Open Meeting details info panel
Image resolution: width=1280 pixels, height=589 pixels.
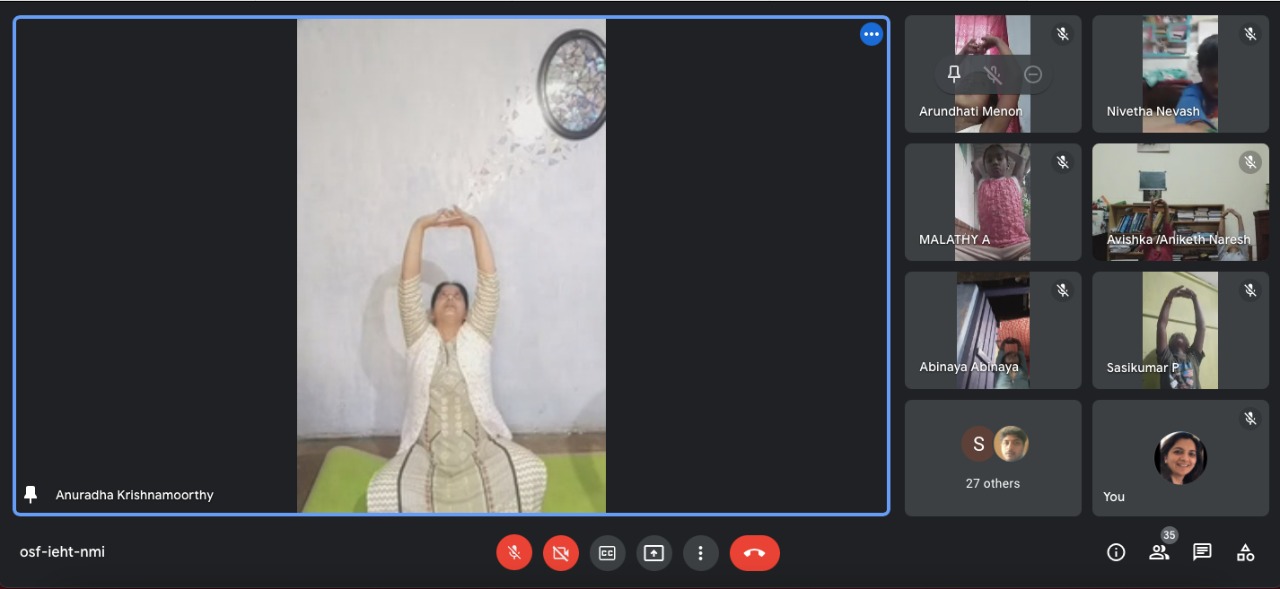tap(1116, 552)
